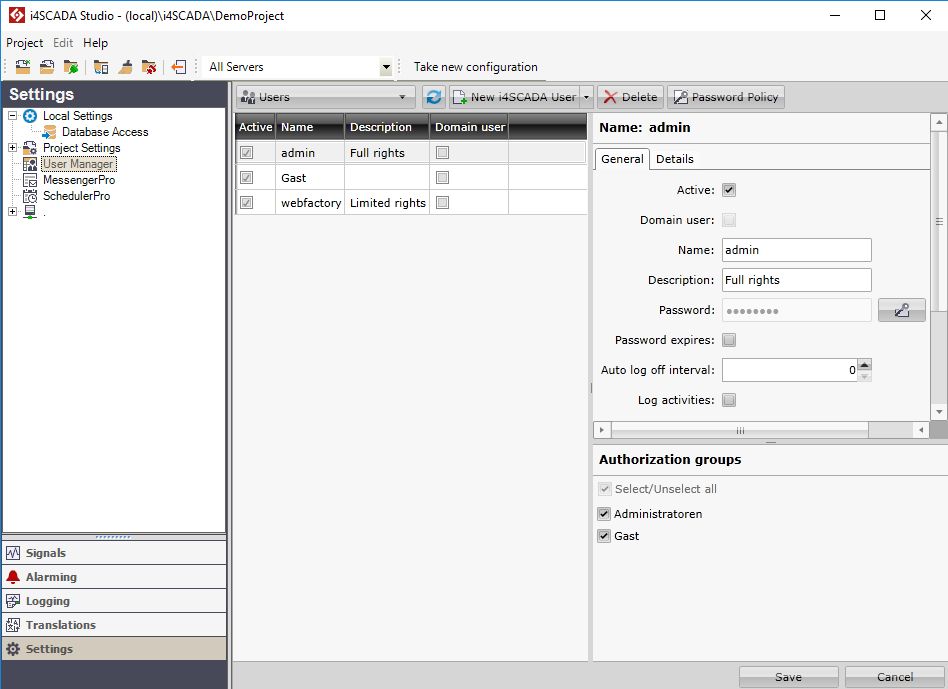Viewport: 948px width, 689px height.
Task: Click the Description field containing Full rights
Action: pyautogui.click(x=796, y=280)
